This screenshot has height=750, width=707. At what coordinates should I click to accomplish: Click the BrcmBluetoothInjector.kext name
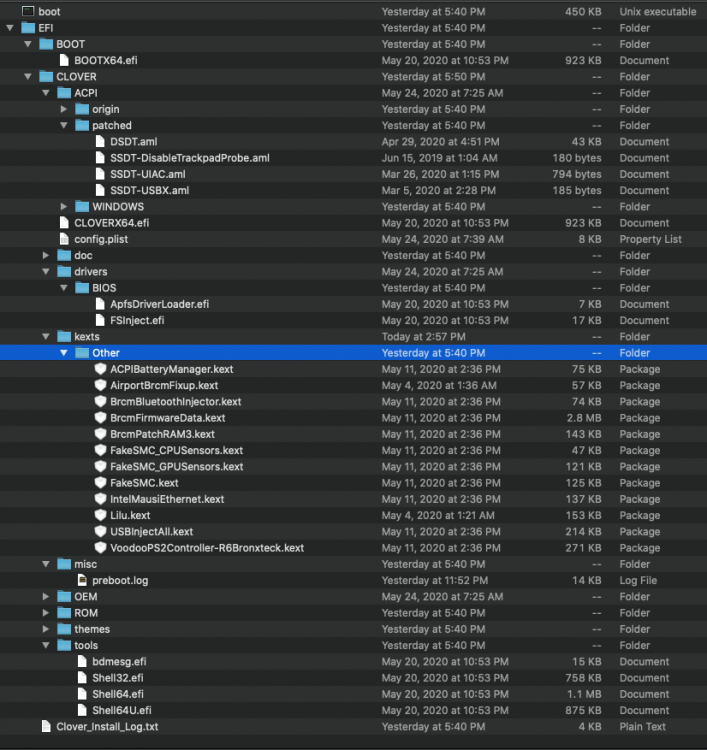pyautogui.click(x=176, y=402)
